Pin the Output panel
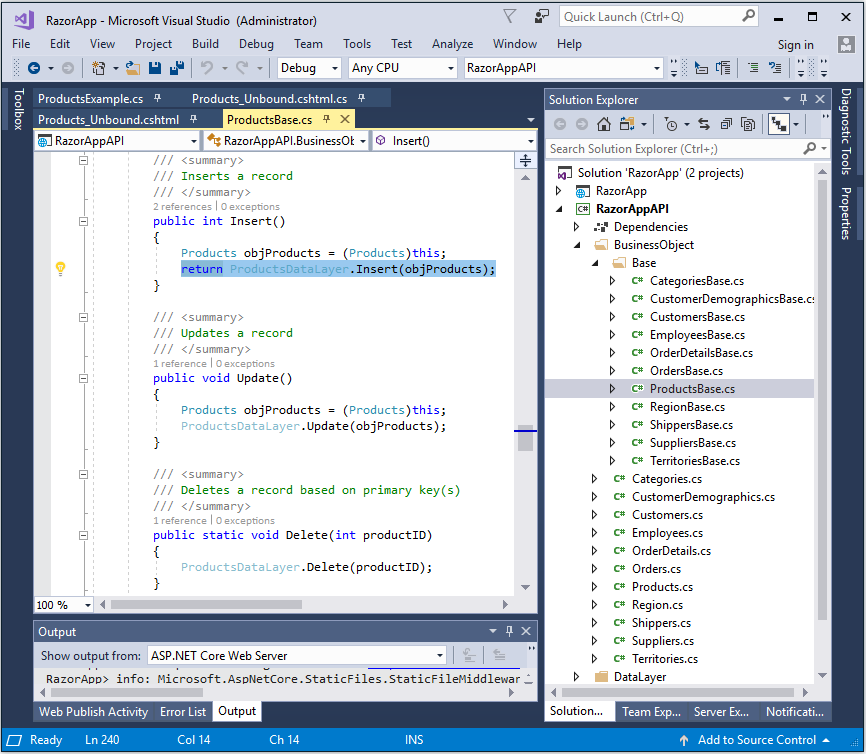This screenshot has height=754, width=866. coord(509,631)
